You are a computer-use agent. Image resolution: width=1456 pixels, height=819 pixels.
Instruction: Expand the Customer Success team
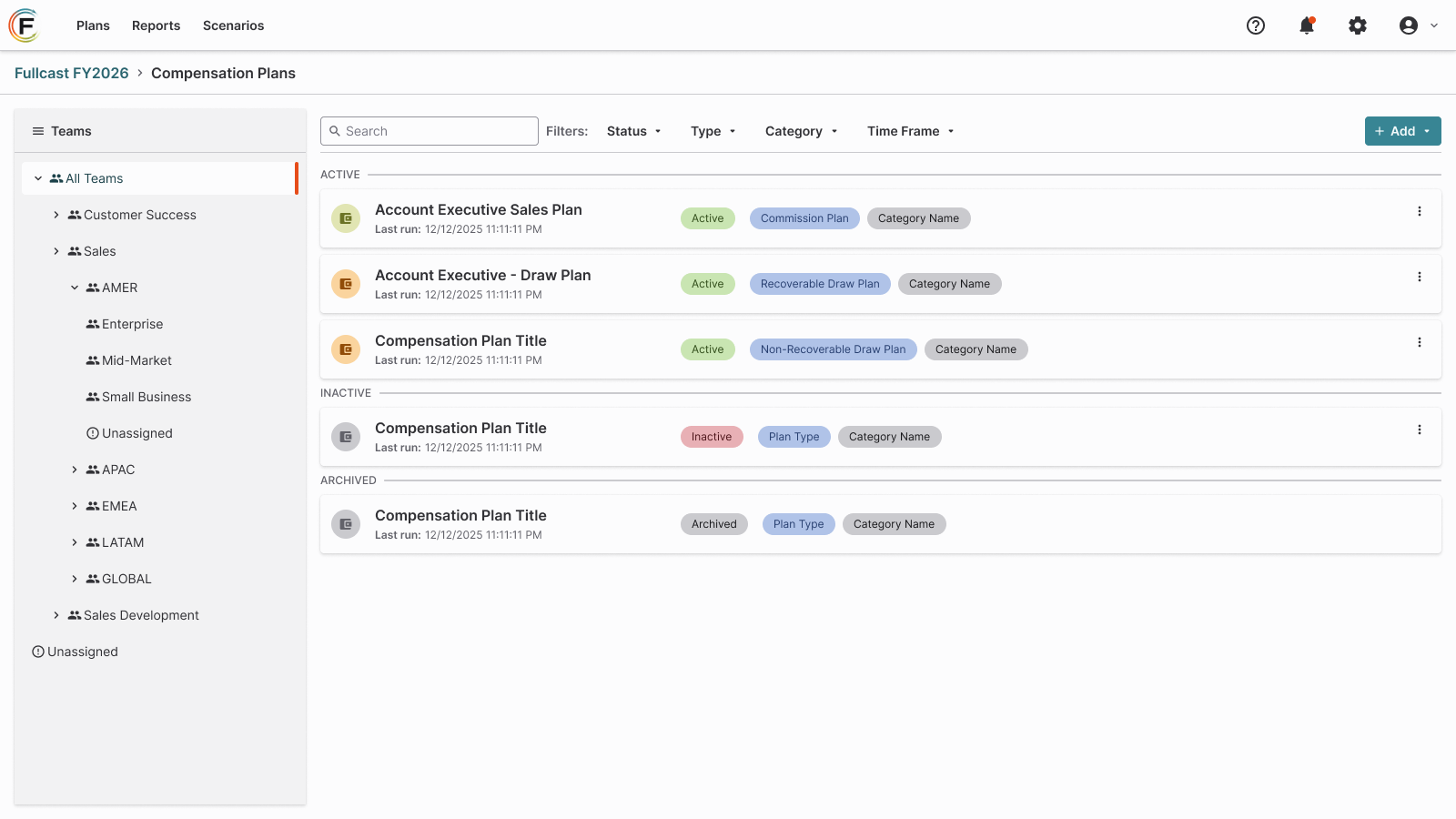pos(56,215)
